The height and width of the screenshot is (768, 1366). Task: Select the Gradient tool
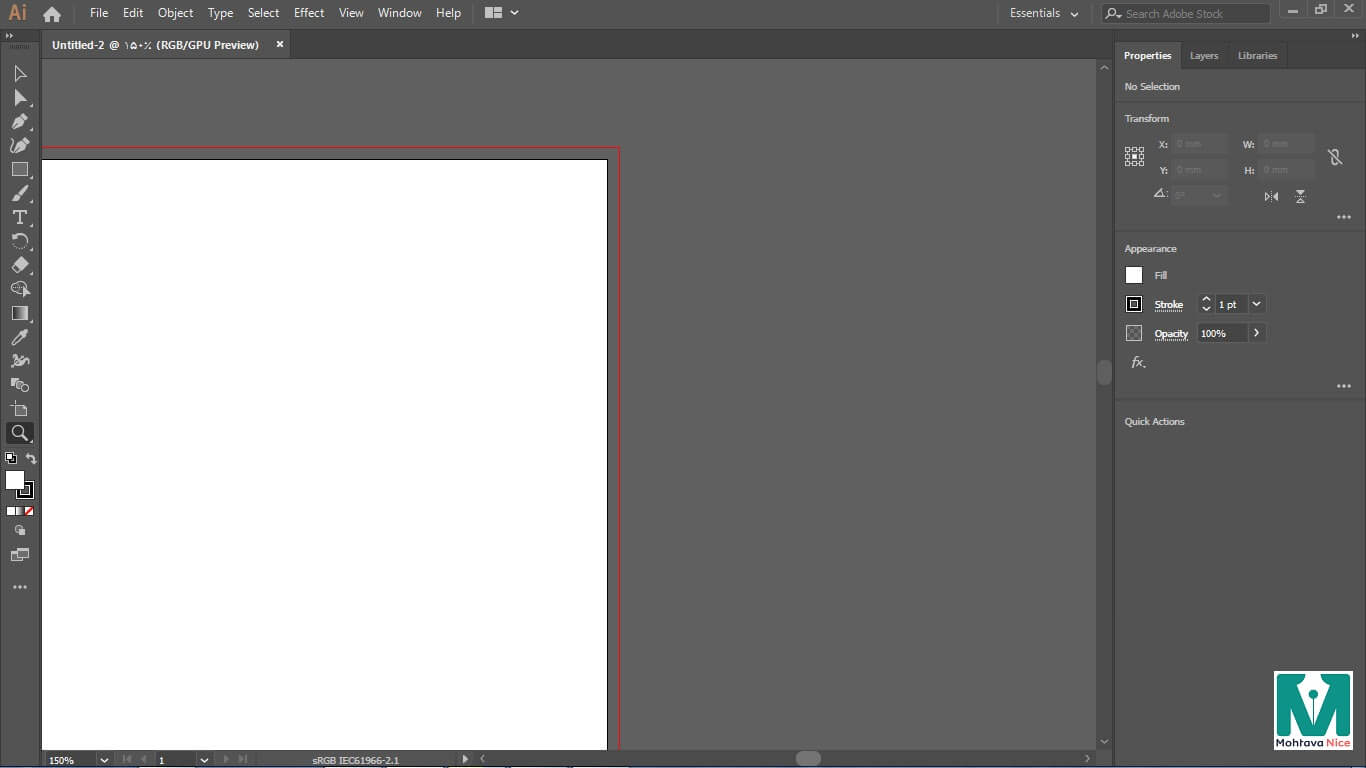19,313
